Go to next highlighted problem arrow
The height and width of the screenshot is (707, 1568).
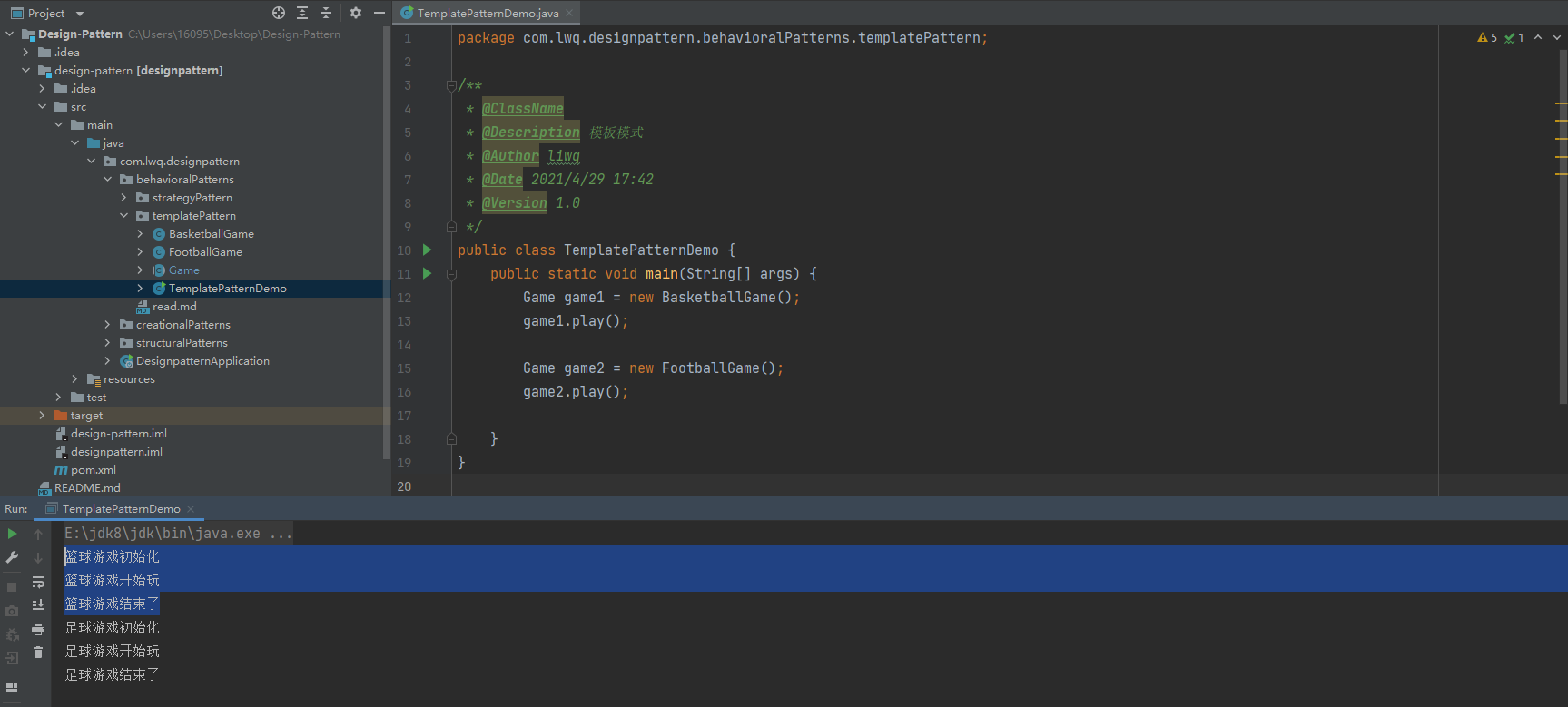click(x=1557, y=38)
